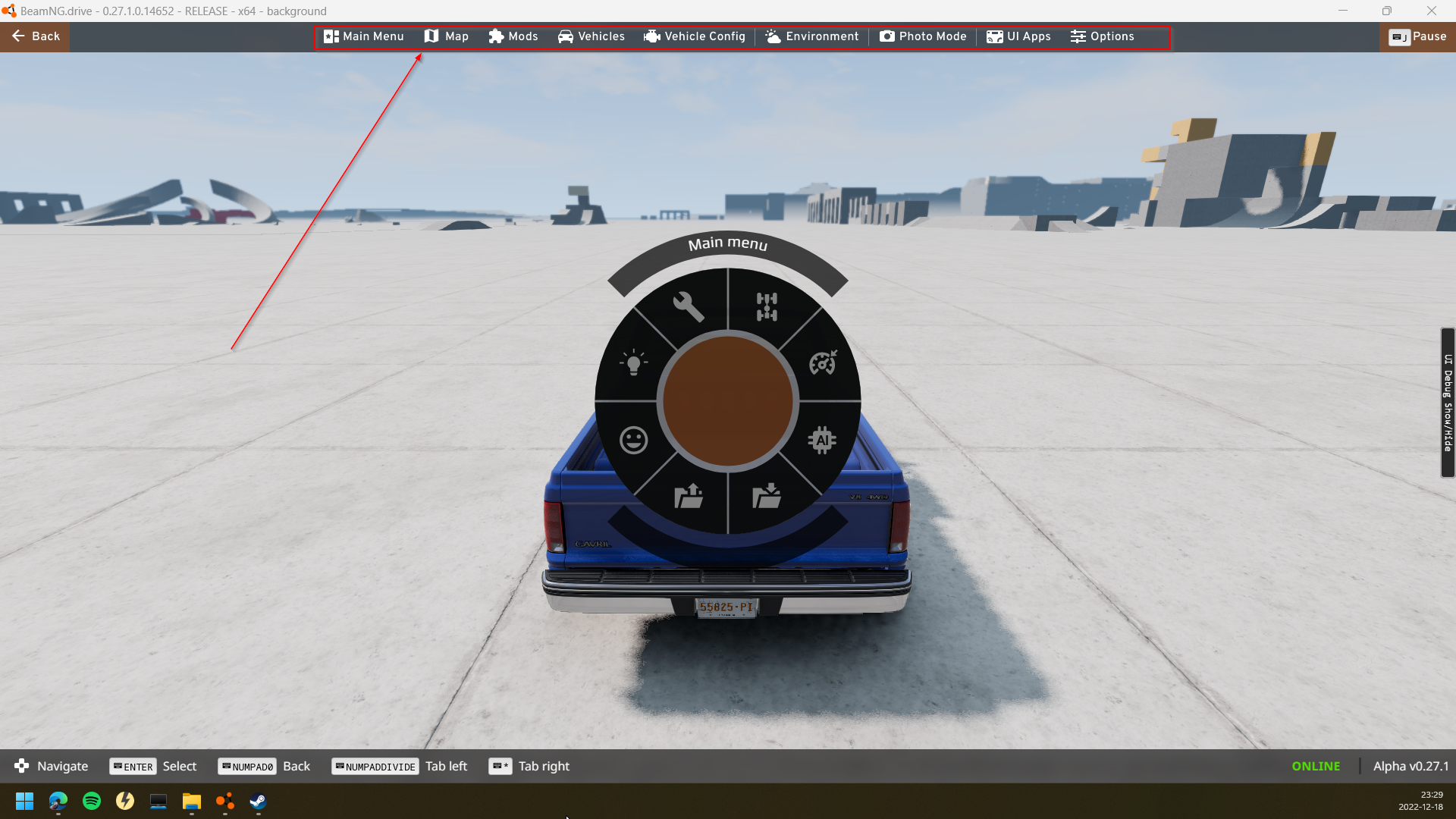Toggle the UI Debug Show/Hide side tab
This screenshot has width=1456, height=819.
[x=1448, y=402]
